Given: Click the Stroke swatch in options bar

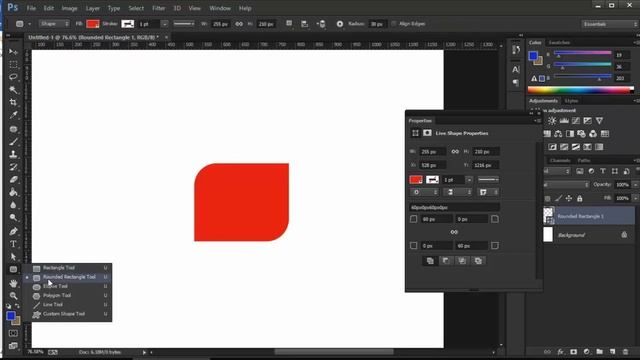Looking at the screenshot, I should click(x=127, y=24).
